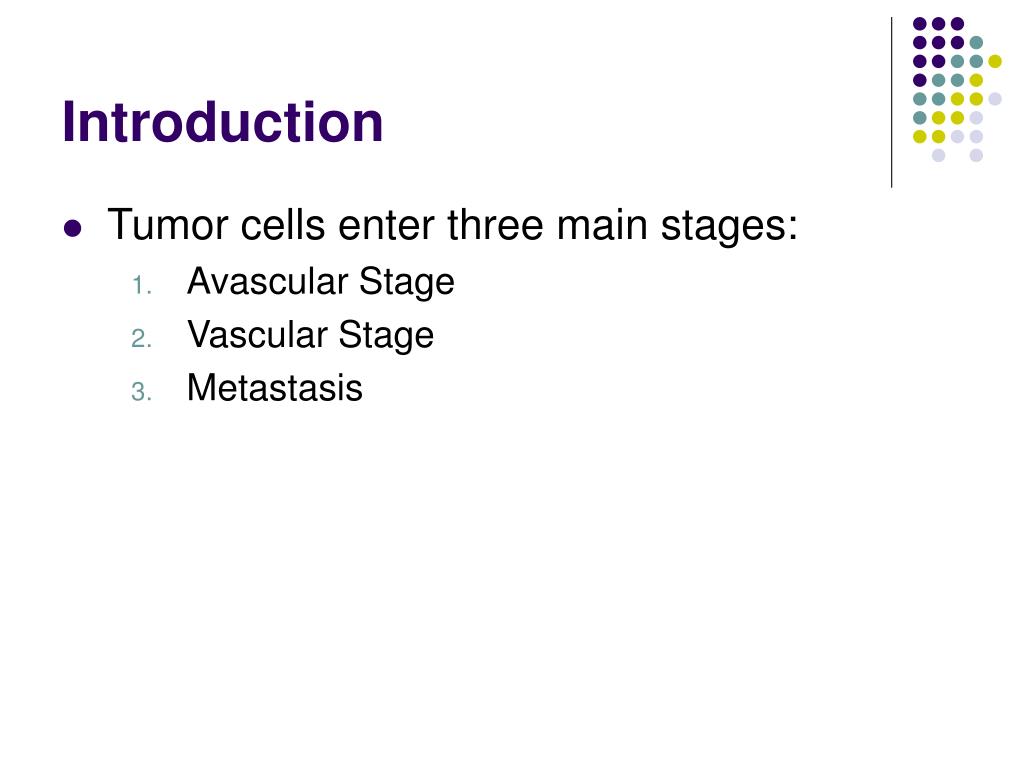The width and height of the screenshot is (1024, 768).
Task: Click the bottom-left lavender dot of the grid
Action: point(938,155)
